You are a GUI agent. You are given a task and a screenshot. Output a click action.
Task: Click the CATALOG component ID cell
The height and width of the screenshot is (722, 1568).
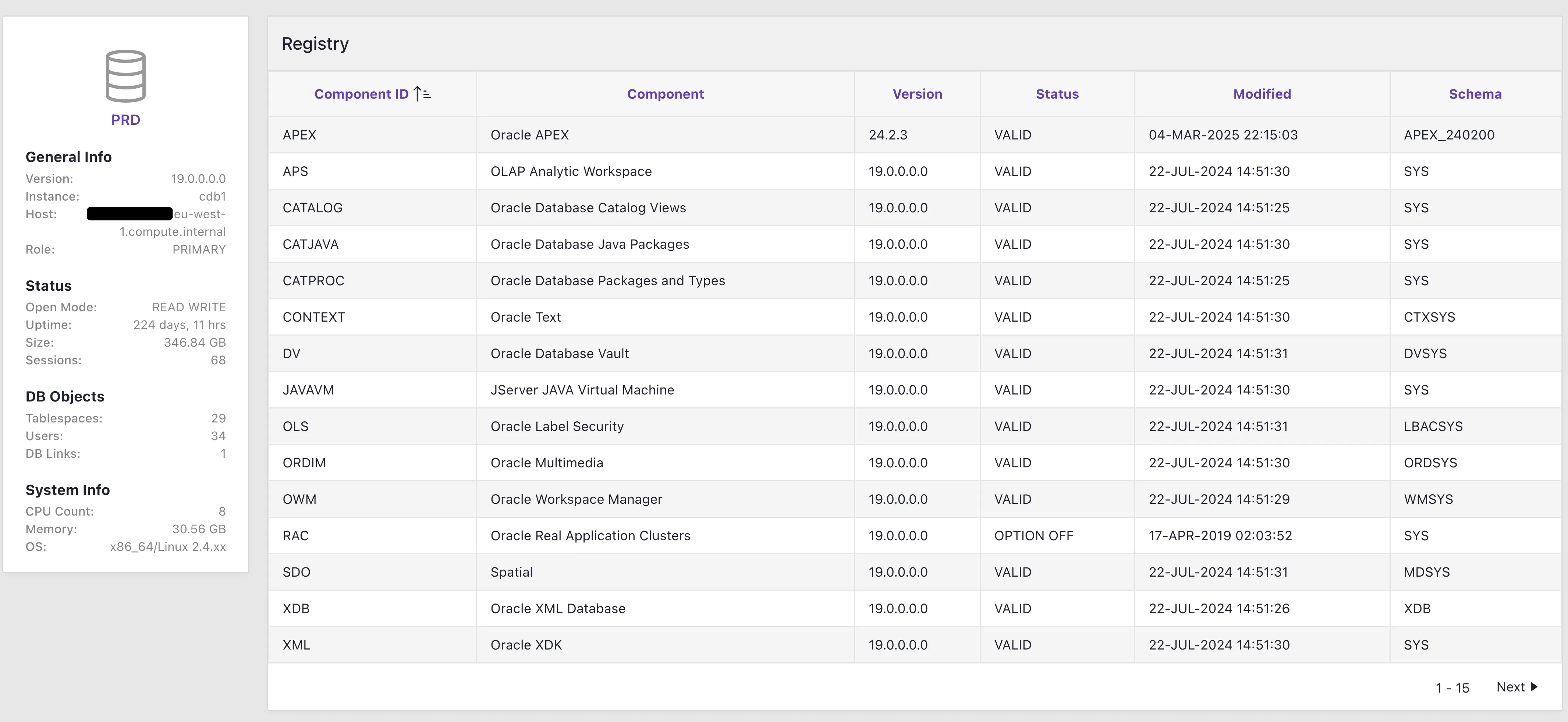point(373,208)
